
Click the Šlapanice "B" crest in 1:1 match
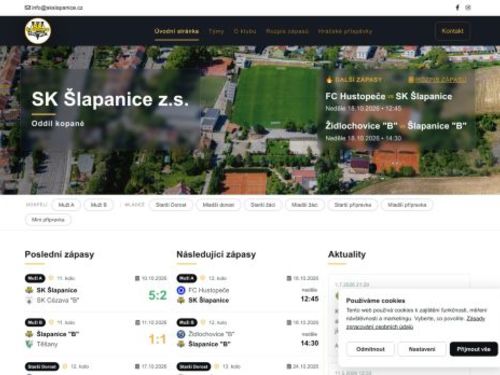29,334
